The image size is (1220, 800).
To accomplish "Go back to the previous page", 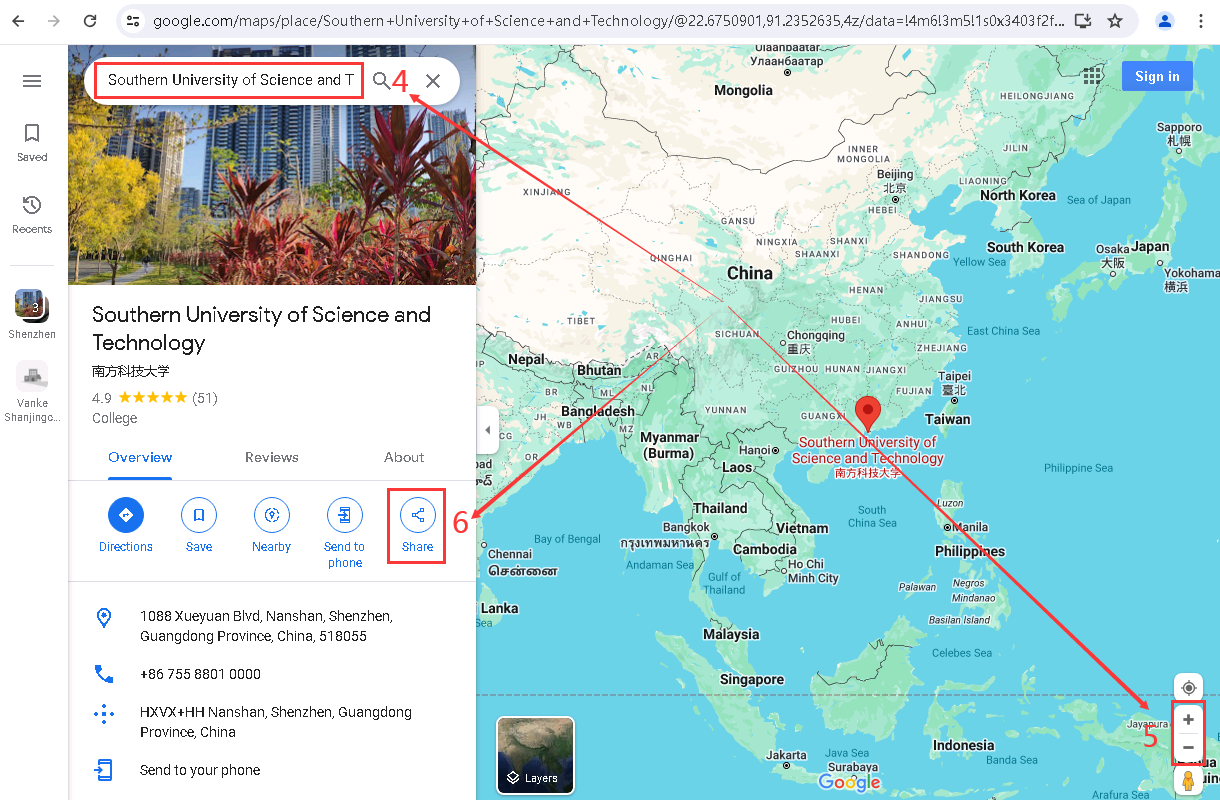I will pyautogui.click(x=18, y=20).
